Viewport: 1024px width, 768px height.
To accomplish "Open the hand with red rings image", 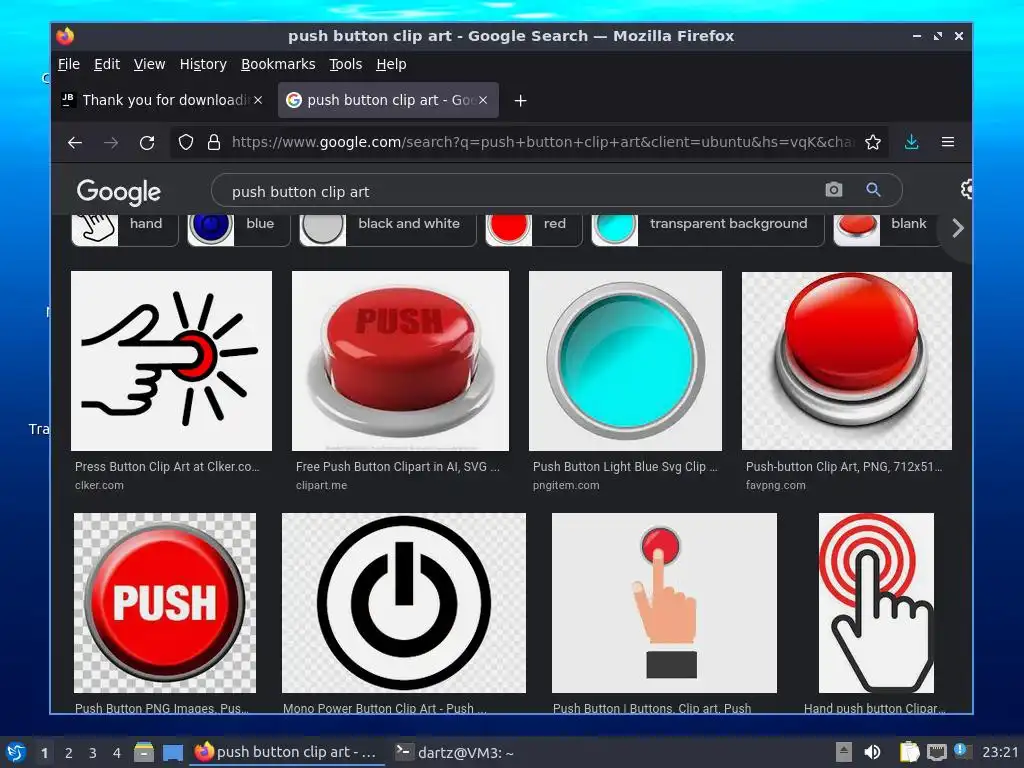I will 876,603.
